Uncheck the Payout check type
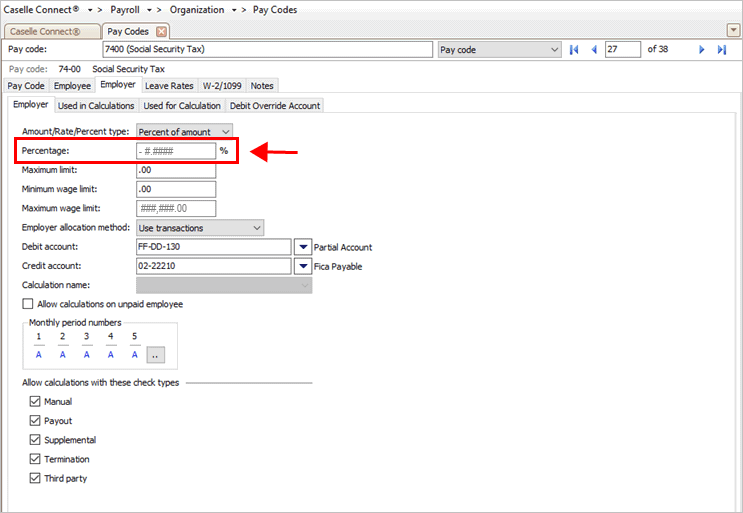Image resolution: width=743 pixels, height=513 pixels. tap(35, 421)
